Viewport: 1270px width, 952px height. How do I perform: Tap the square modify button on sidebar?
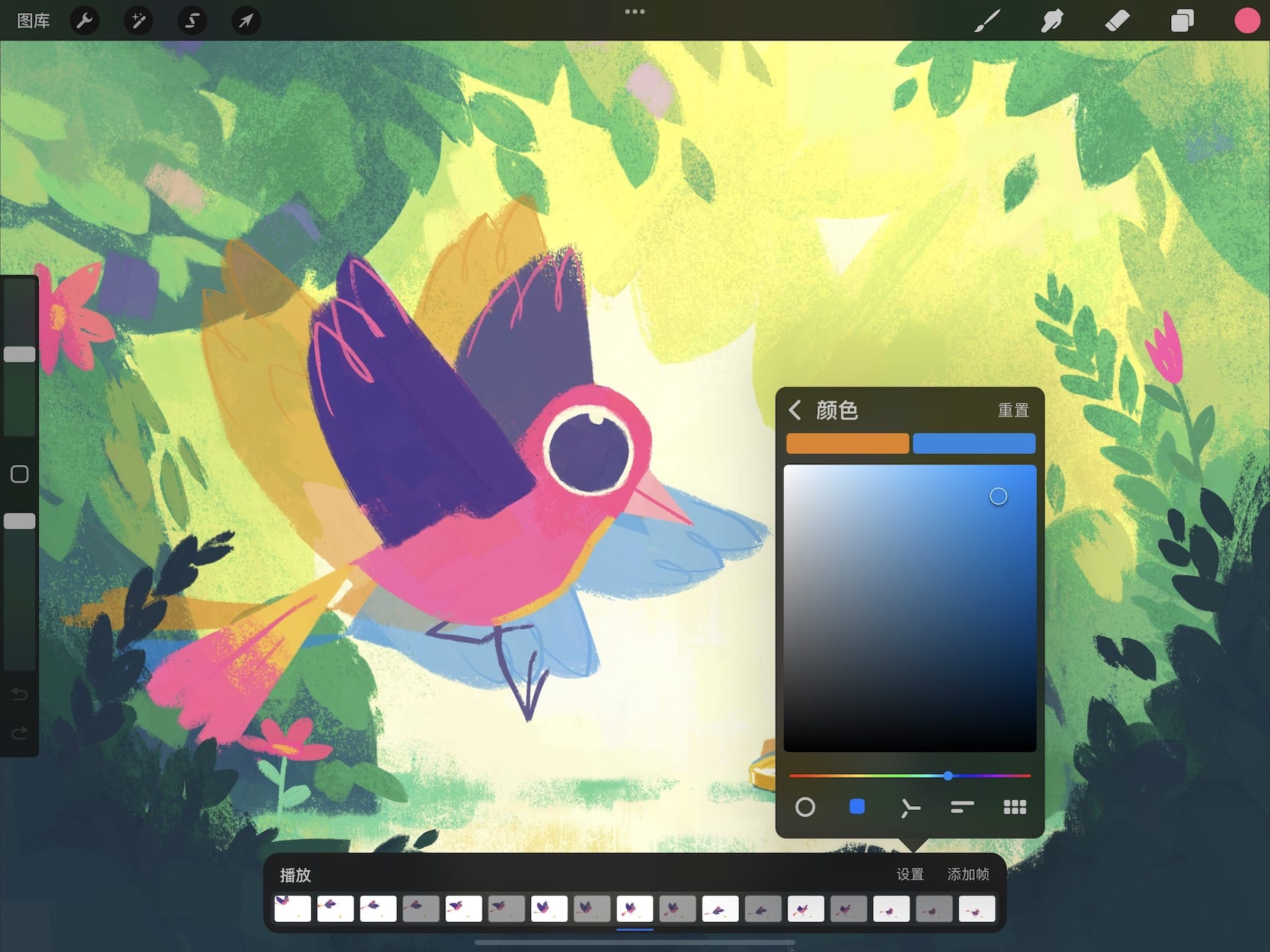[x=20, y=475]
